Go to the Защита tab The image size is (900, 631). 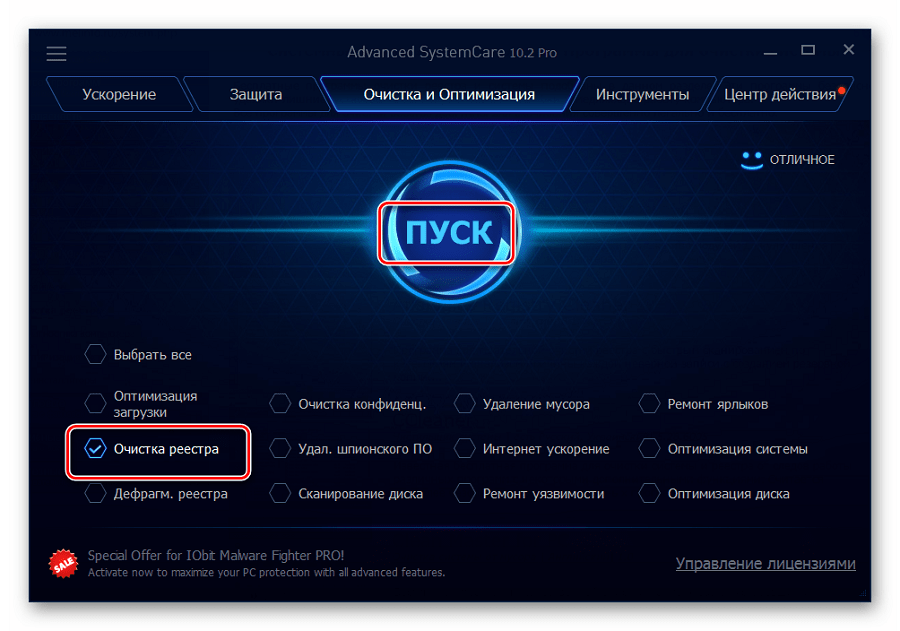pos(256,94)
